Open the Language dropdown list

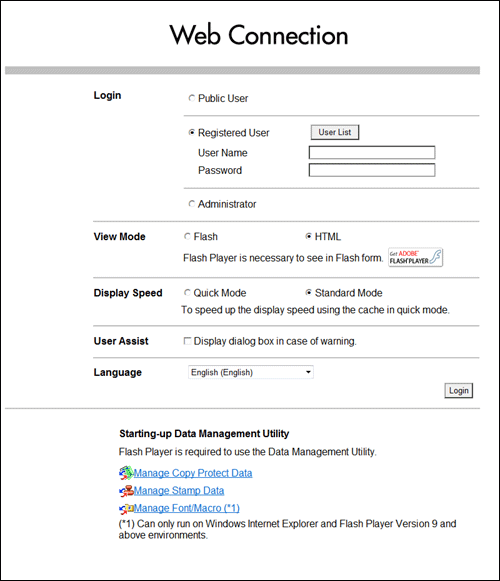[x=251, y=372]
